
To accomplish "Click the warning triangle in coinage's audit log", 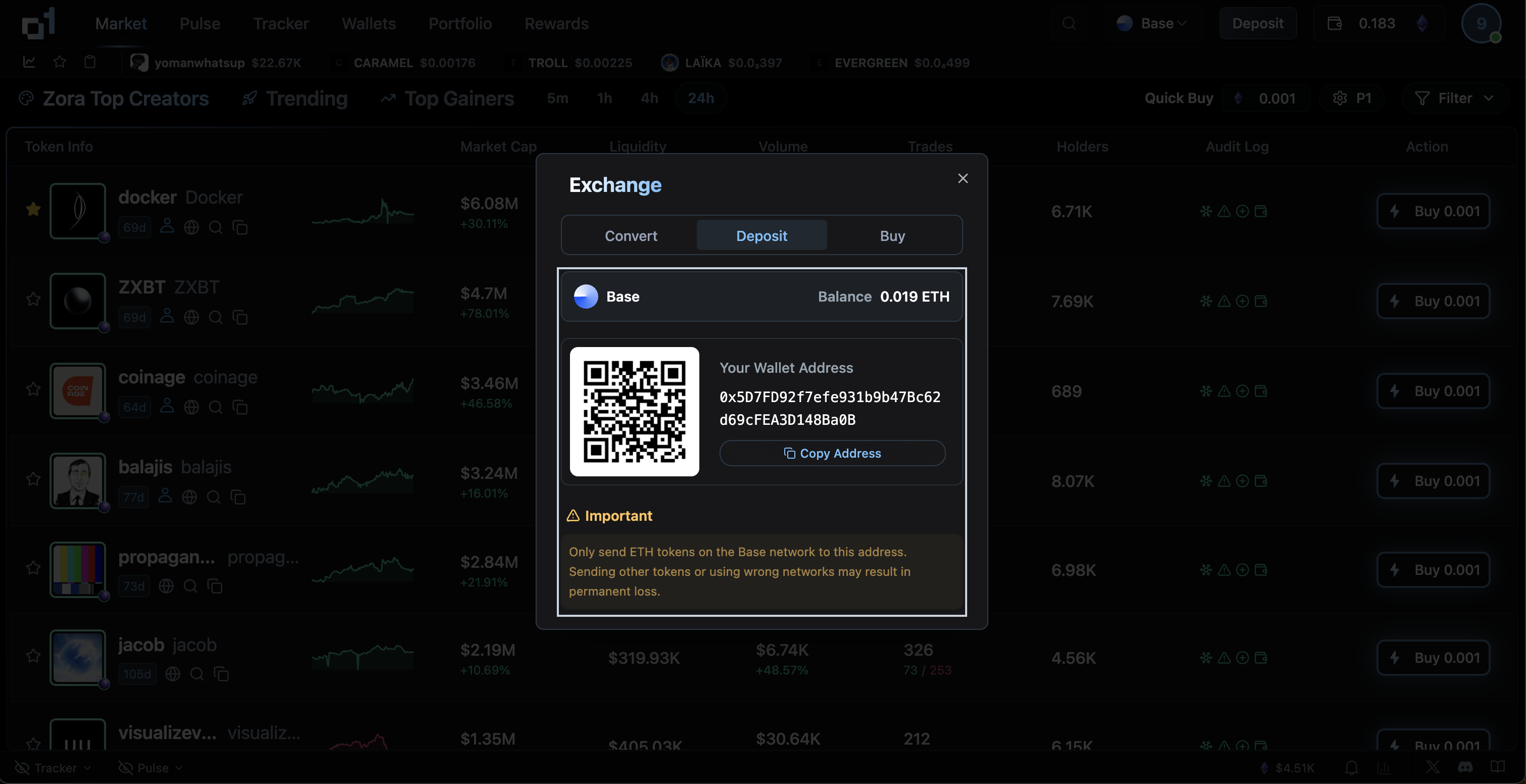I will tap(1223, 391).
